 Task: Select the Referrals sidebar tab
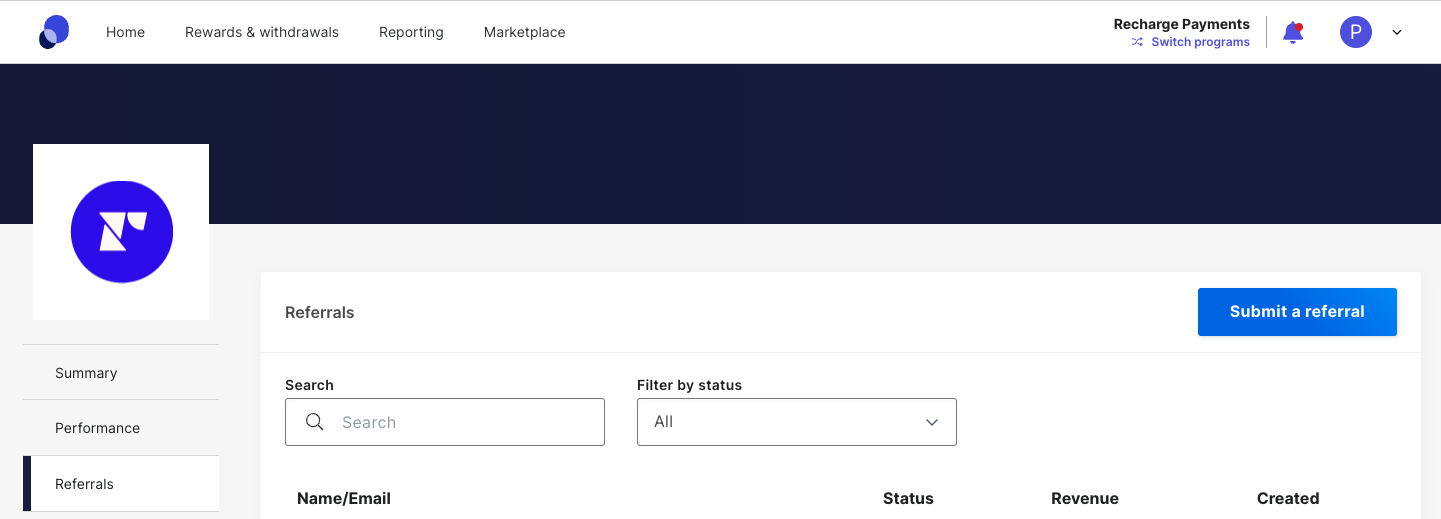coord(84,484)
